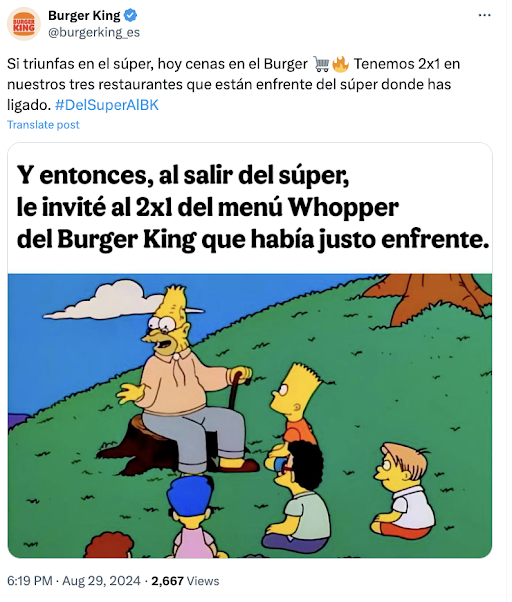
Task: Open the 2,667 Views count
Action: pos(185,580)
